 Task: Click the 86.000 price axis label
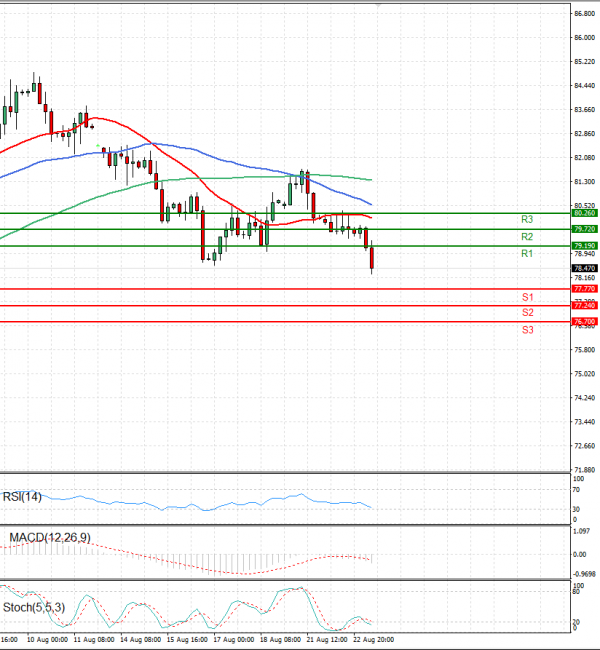pyautogui.click(x=584, y=38)
